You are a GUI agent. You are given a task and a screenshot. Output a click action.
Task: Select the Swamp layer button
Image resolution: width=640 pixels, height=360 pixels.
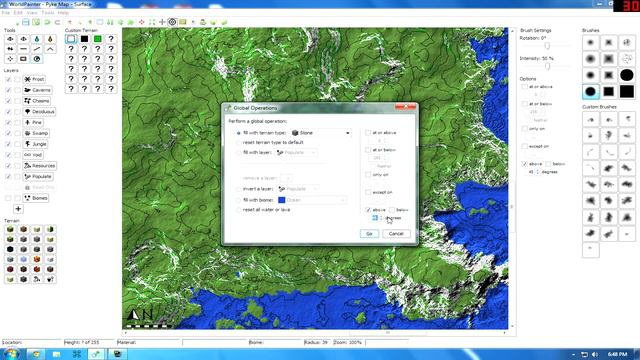pyautogui.click(x=36, y=133)
